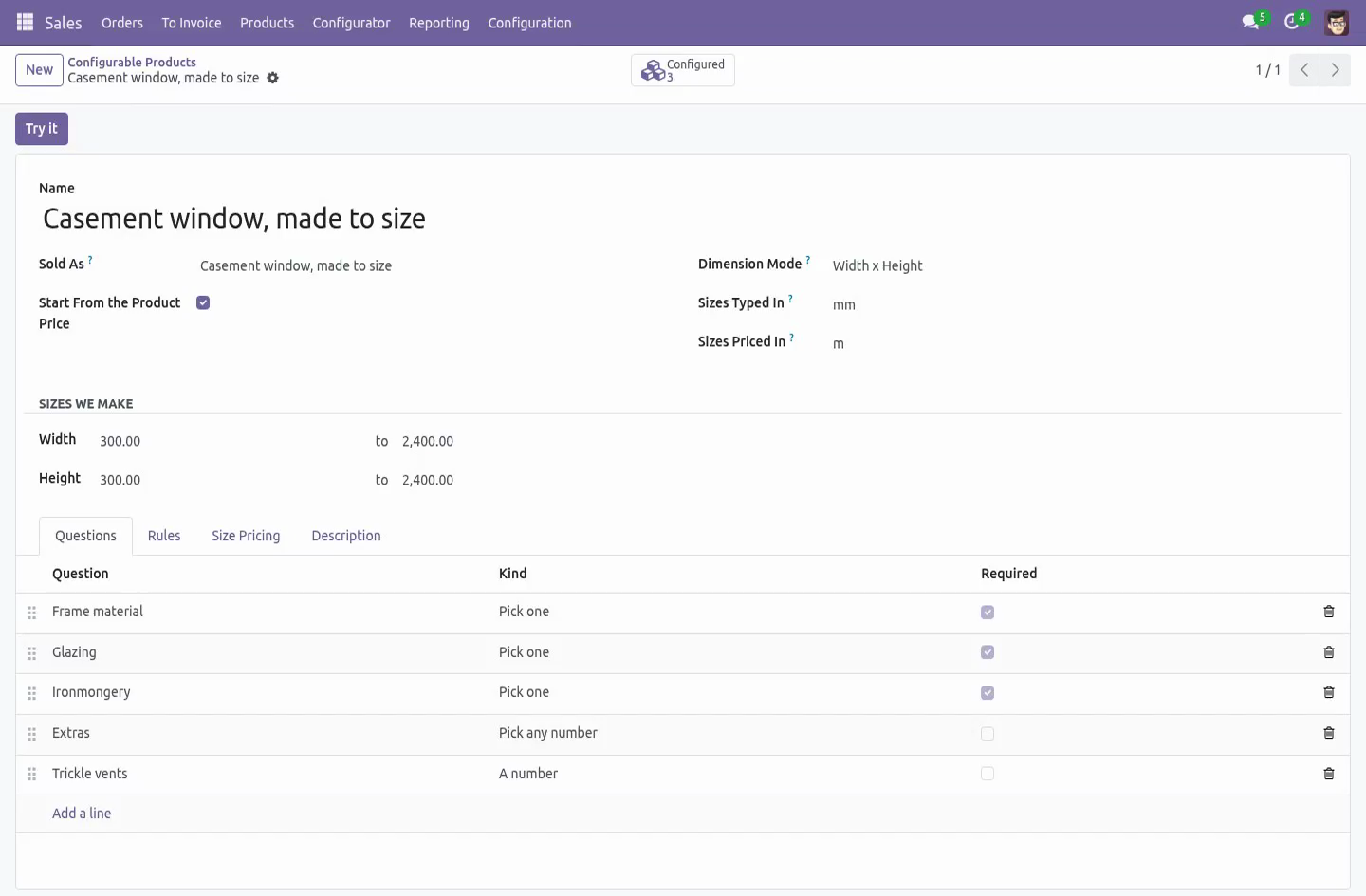Click the gear actions icon beside record title
This screenshot has height=896, width=1366.
[273, 78]
